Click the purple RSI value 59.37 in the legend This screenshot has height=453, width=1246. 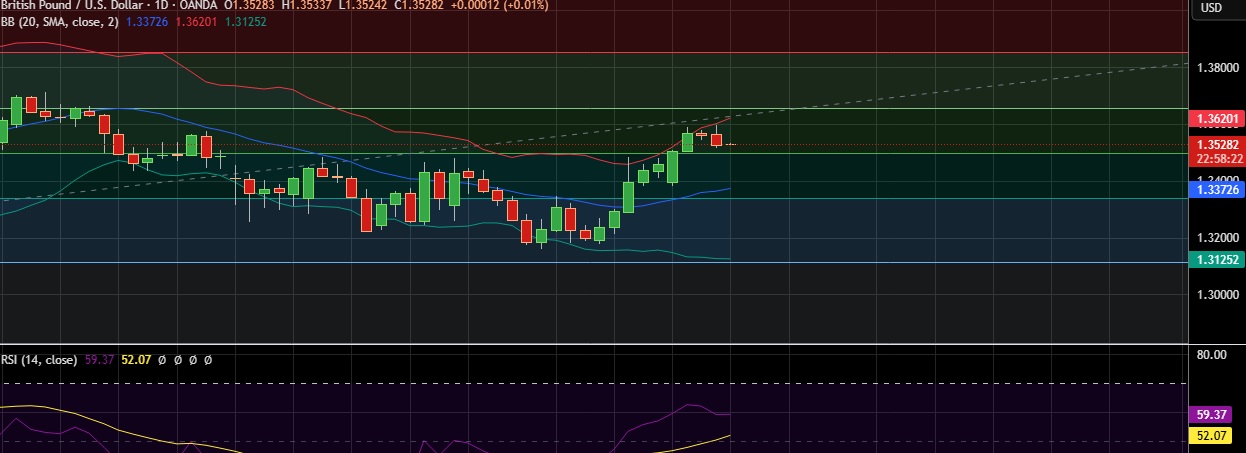click(98, 360)
